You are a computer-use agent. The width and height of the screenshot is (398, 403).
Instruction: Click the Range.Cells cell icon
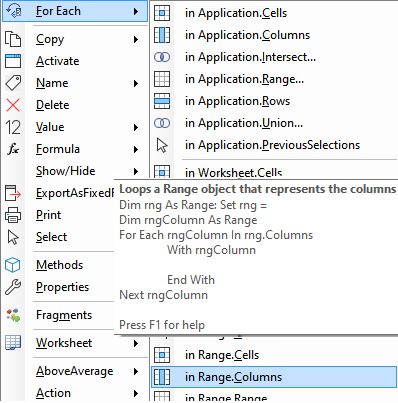pyautogui.click(x=162, y=355)
